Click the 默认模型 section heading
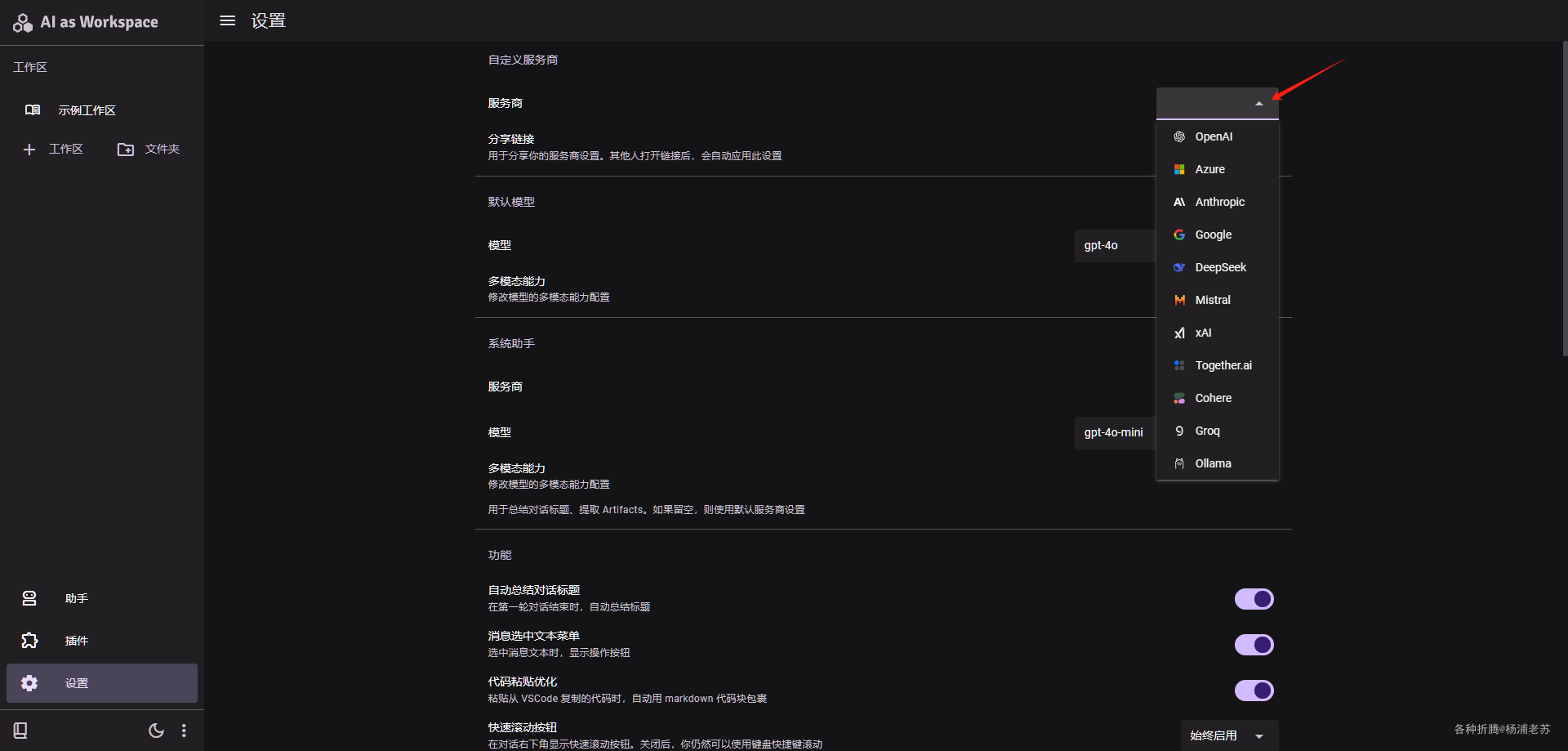1568x751 pixels. click(511, 202)
